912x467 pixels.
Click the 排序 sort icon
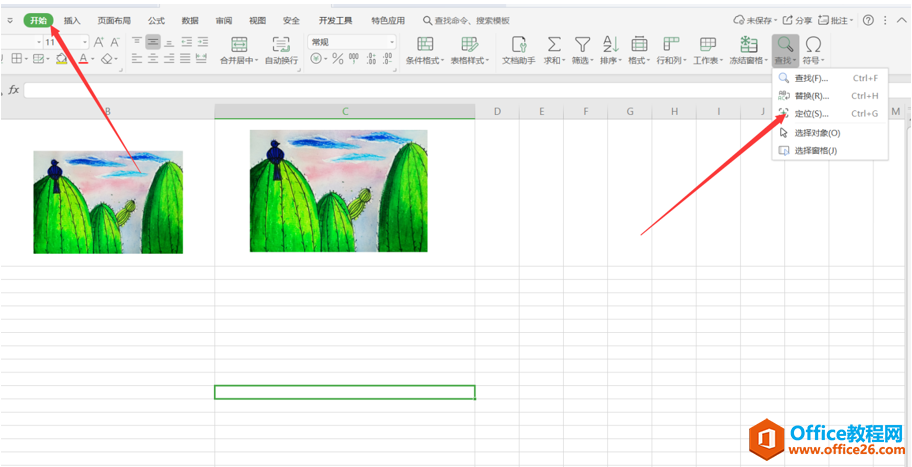pyautogui.click(x=611, y=44)
